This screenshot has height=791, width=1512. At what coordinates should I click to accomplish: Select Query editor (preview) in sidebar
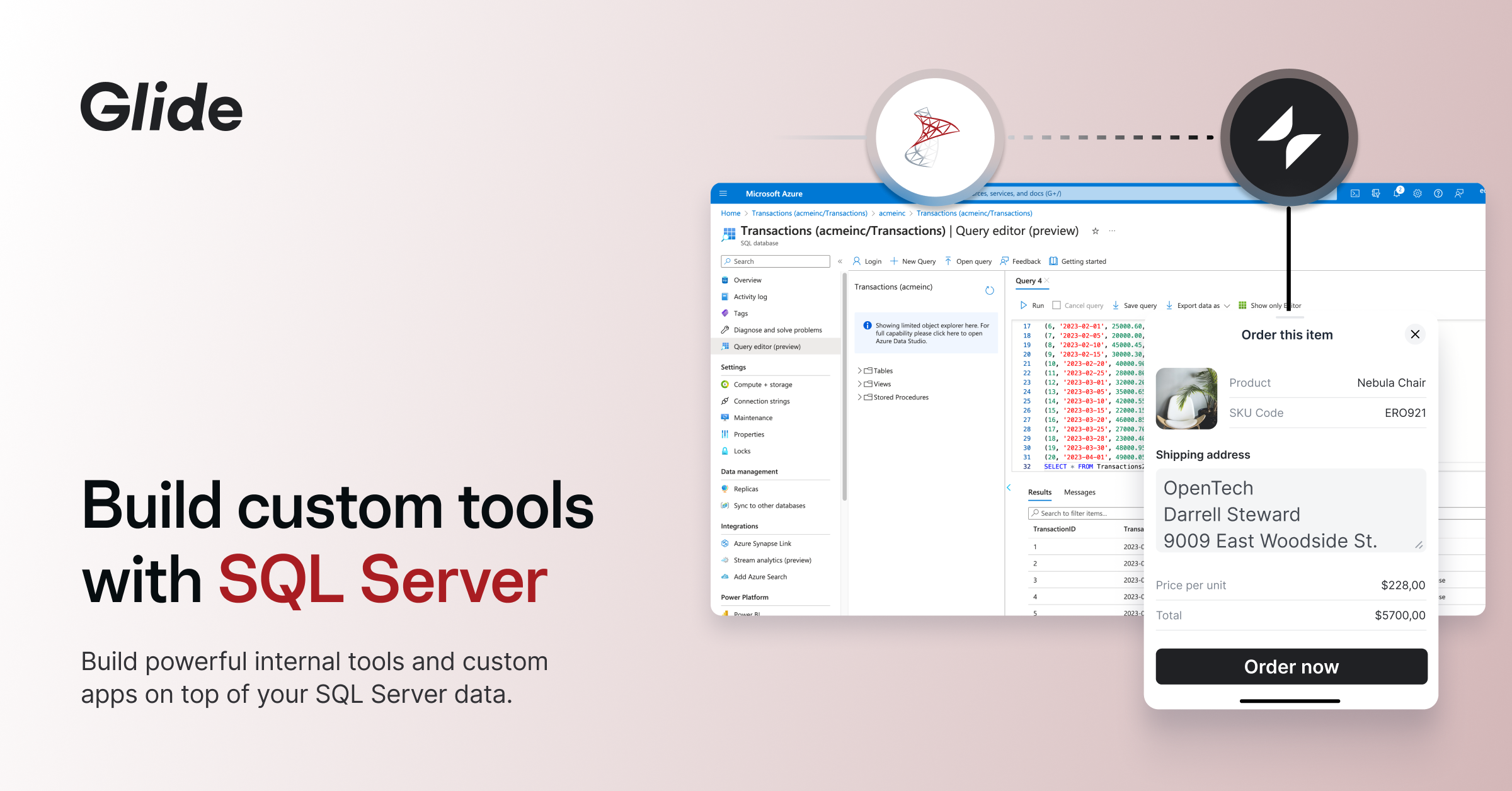(767, 346)
